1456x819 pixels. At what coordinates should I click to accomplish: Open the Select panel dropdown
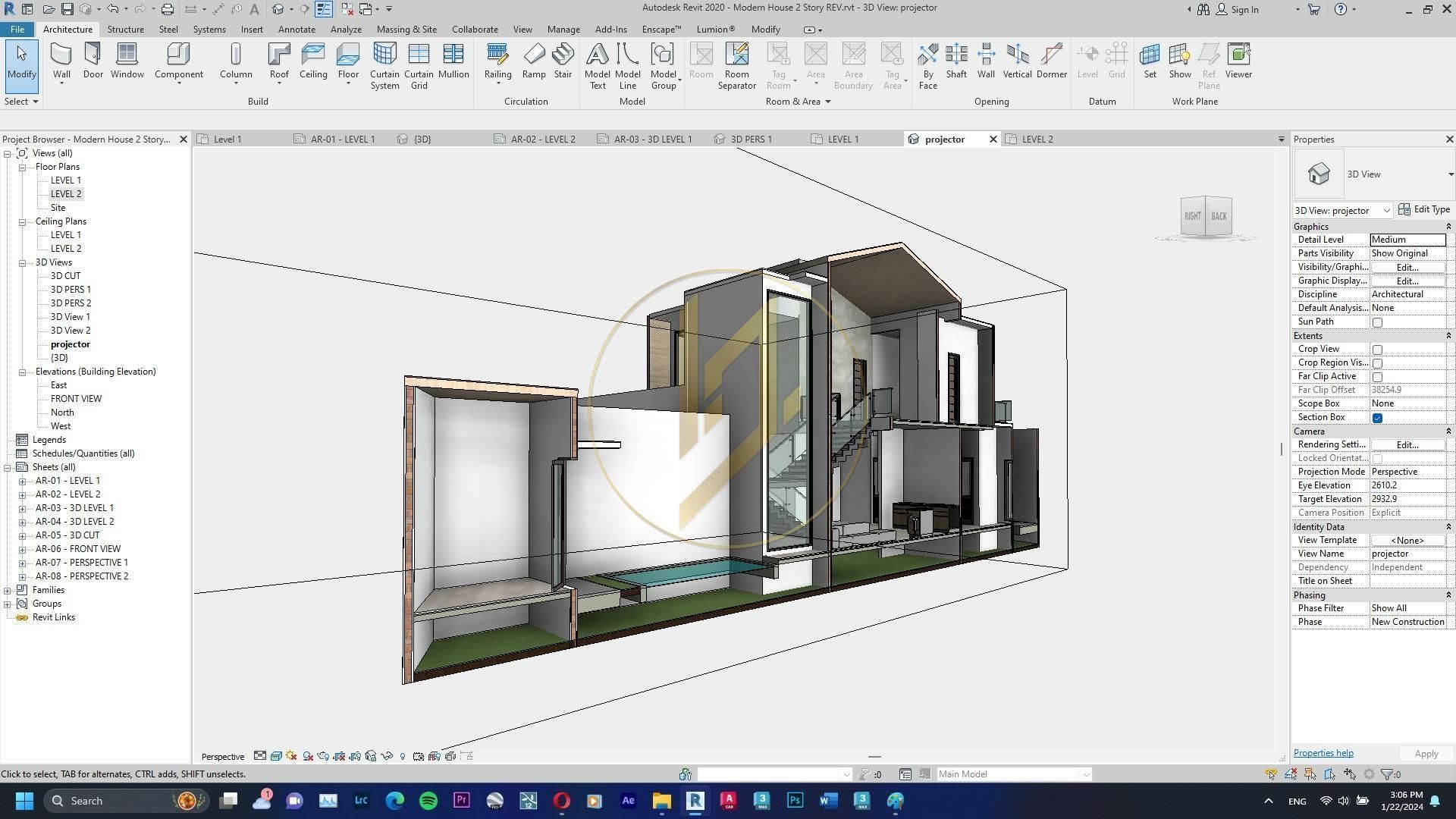pos(21,102)
